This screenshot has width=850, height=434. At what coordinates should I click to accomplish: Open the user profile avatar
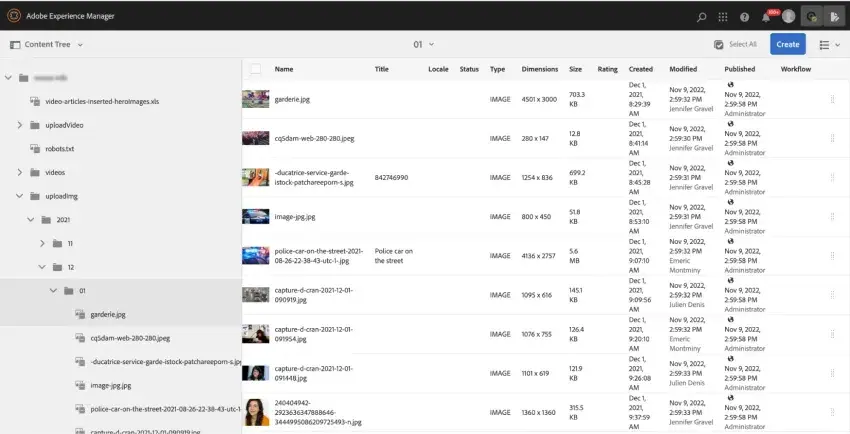788,16
